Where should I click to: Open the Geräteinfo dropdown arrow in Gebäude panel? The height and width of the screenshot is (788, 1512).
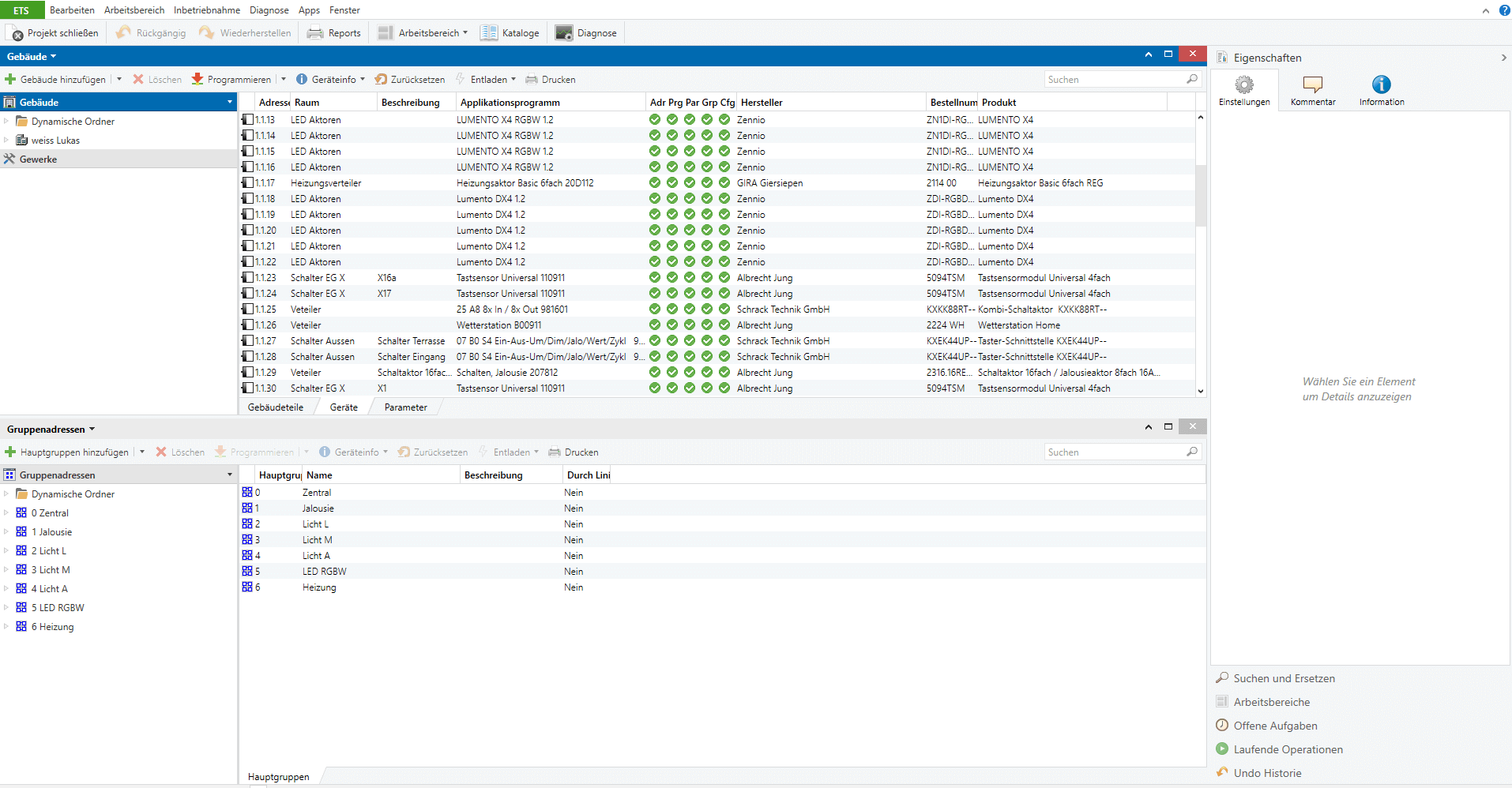tap(363, 80)
